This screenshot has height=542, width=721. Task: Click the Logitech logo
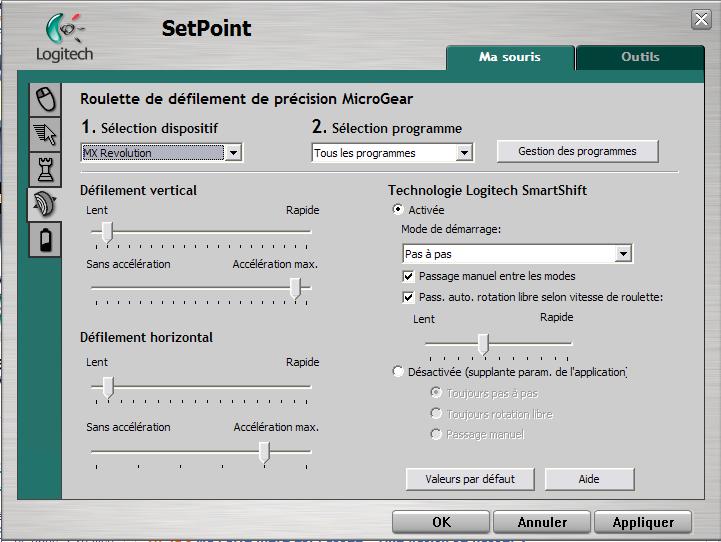pyautogui.click(x=64, y=37)
